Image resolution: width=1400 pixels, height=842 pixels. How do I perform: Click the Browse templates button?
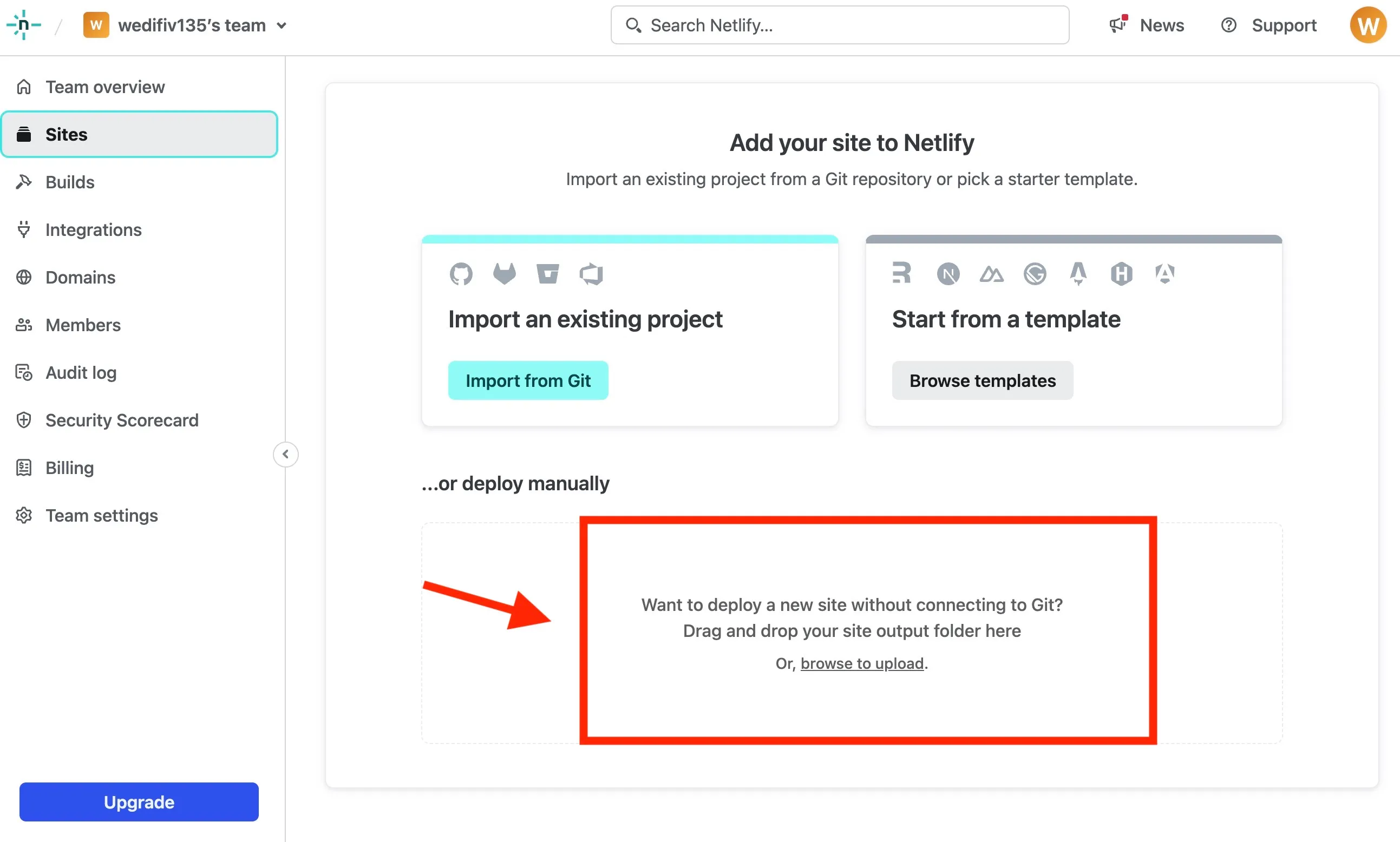pyautogui.click(x=982, y=380)
